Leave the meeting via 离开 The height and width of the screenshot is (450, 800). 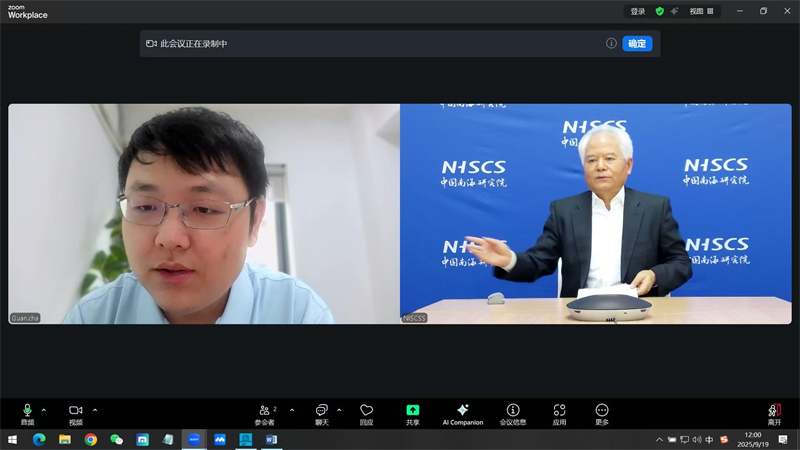774,412
